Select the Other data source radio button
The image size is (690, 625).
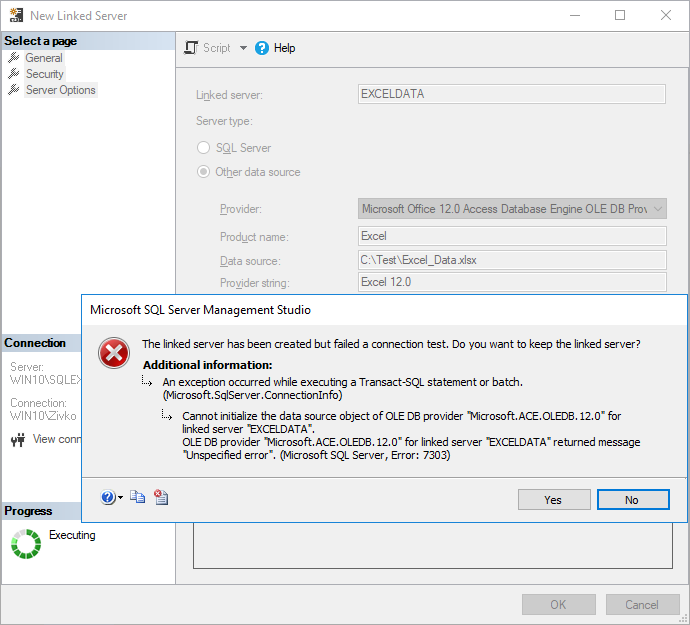tap(203, 172)
